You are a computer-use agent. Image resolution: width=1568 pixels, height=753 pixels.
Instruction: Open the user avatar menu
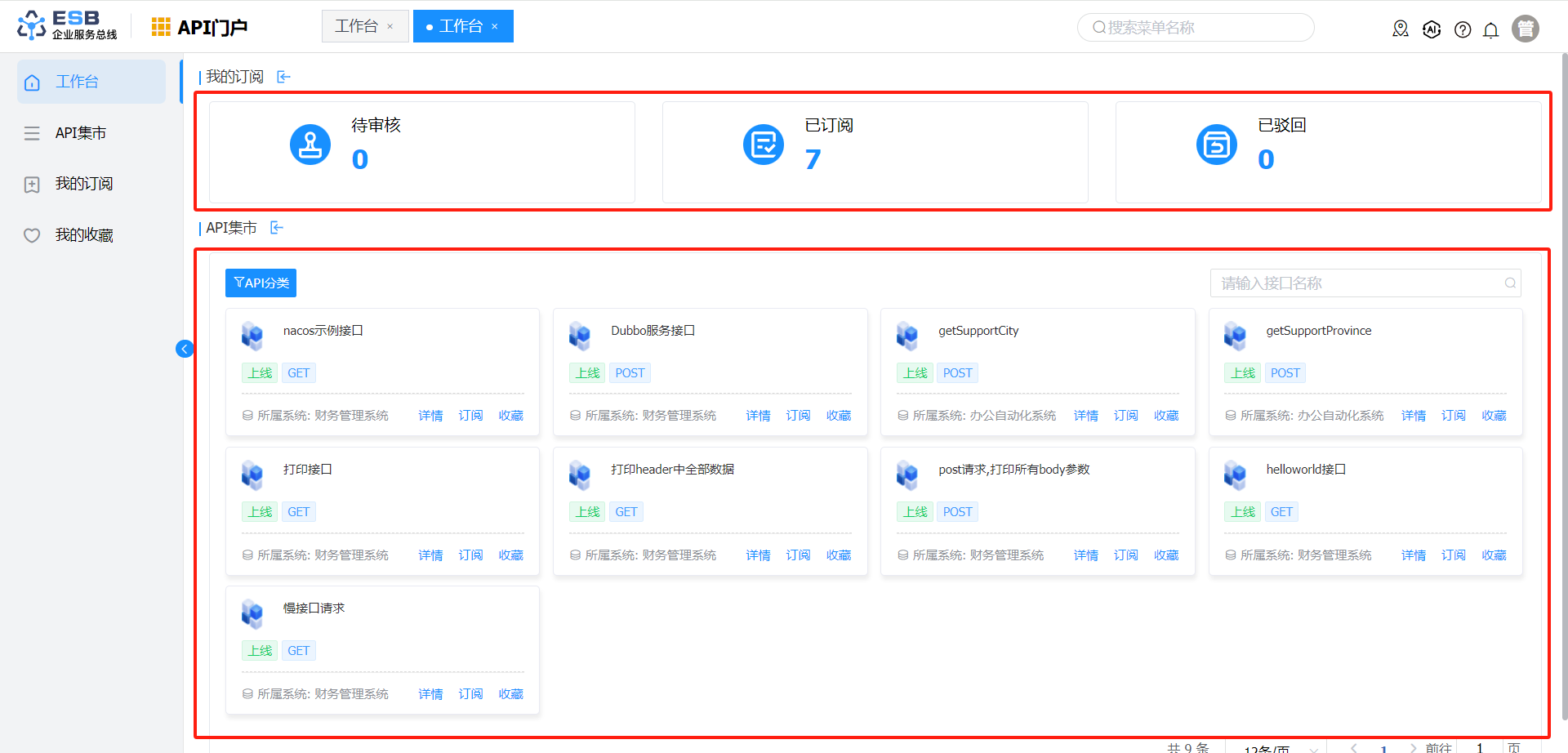(1525, 29)
